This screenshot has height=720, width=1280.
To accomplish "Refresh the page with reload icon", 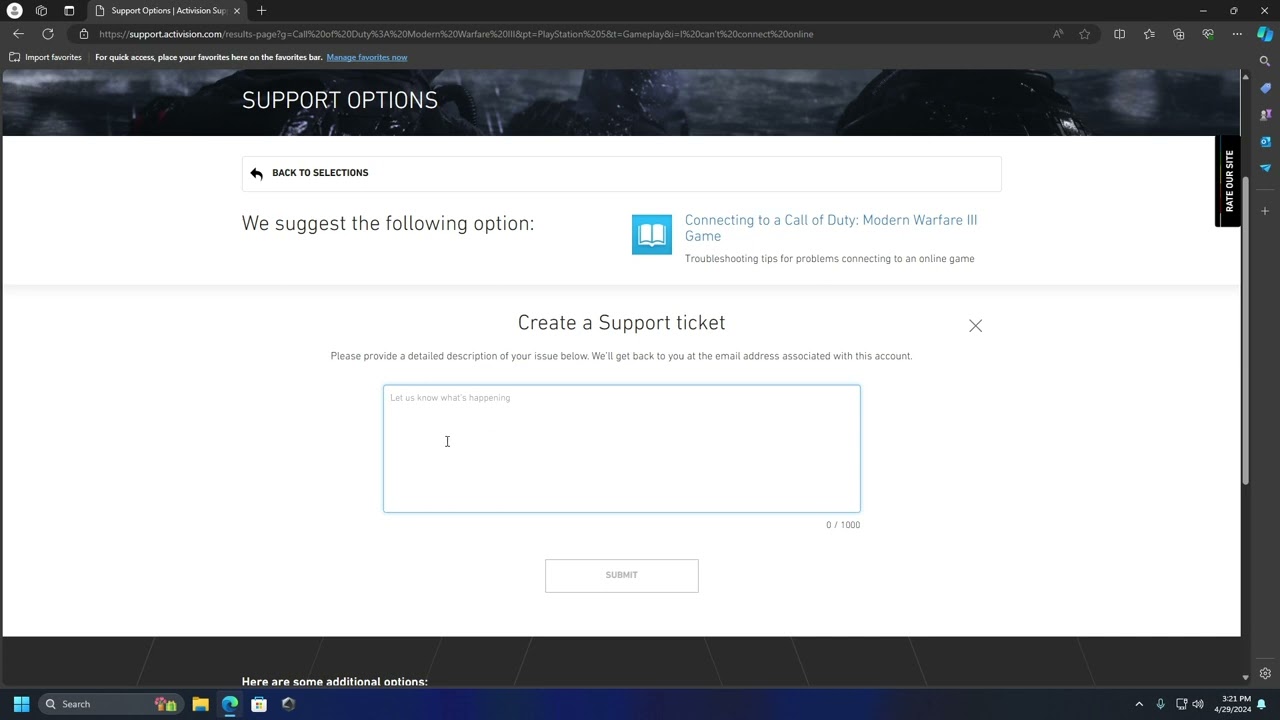I will click(x=47, y=34).
